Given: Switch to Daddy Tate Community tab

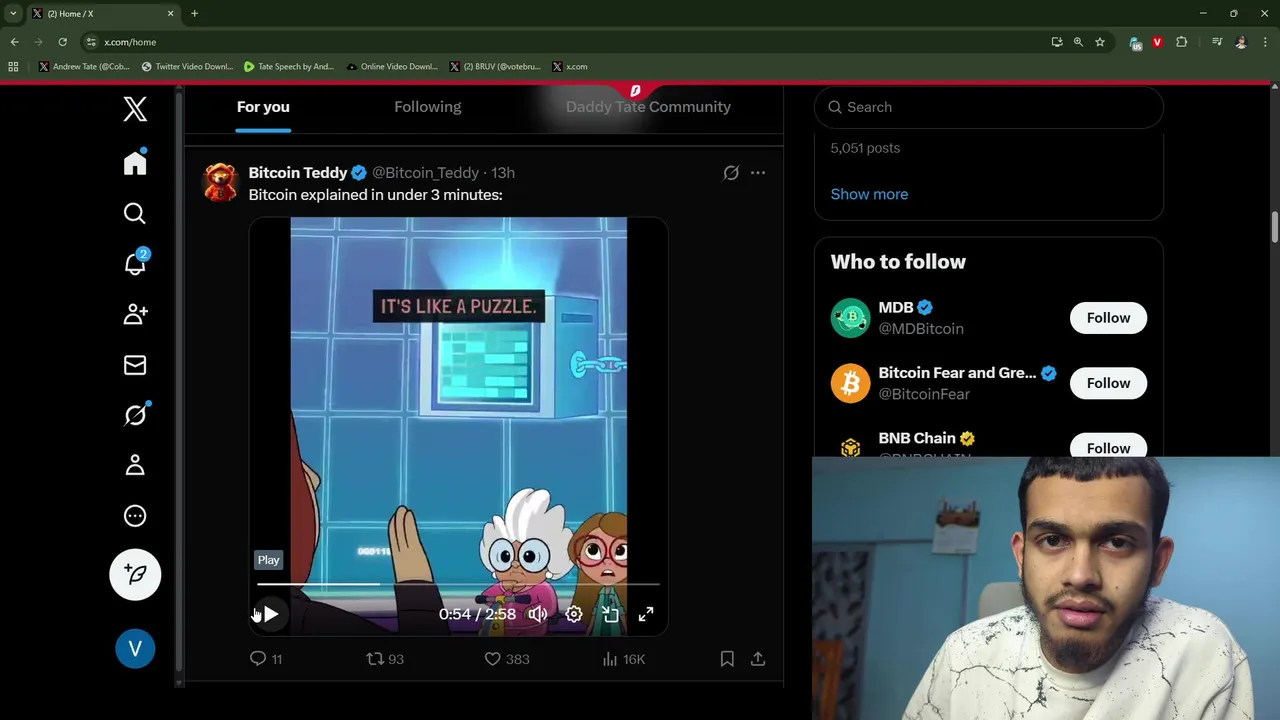Looking at the screenshot, I should pyautogui.click(x=648, y=107).
